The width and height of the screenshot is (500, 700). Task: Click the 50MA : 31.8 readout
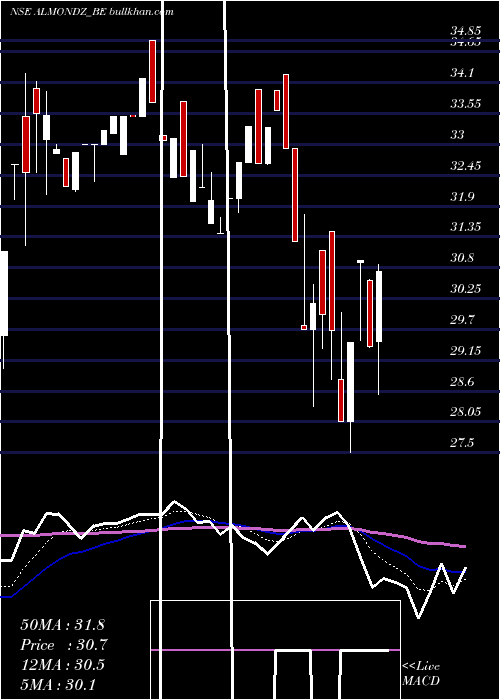(x=62, y=625)
